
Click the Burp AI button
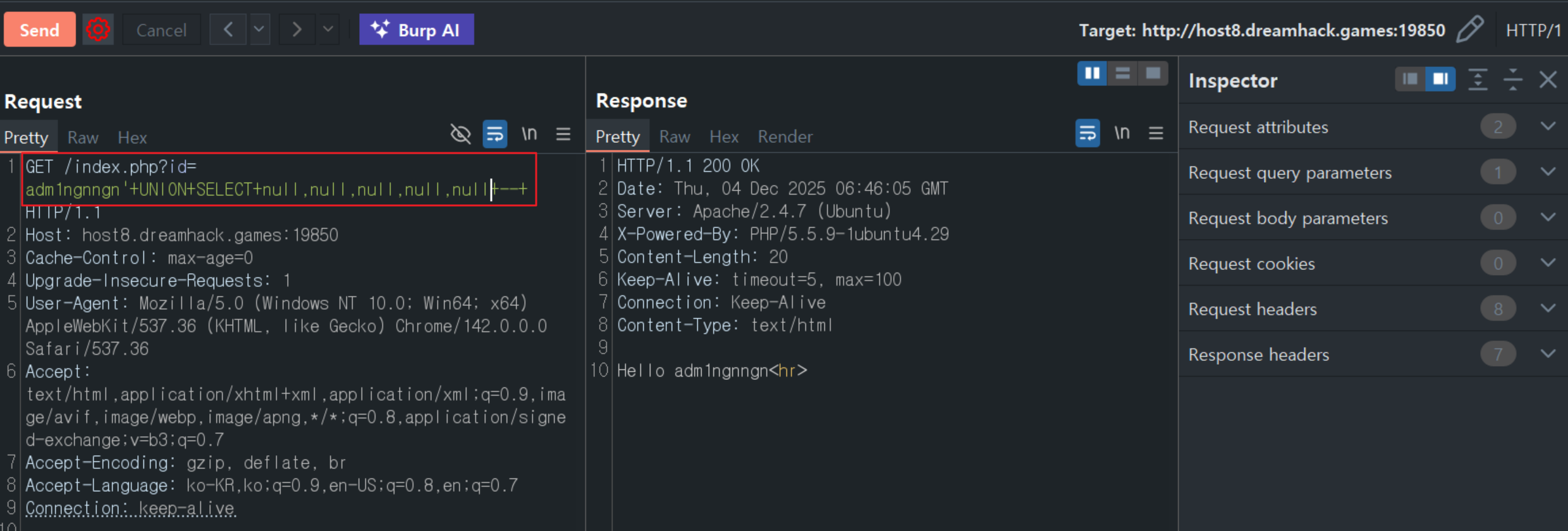pyautogui.click(x=416, y=30)
